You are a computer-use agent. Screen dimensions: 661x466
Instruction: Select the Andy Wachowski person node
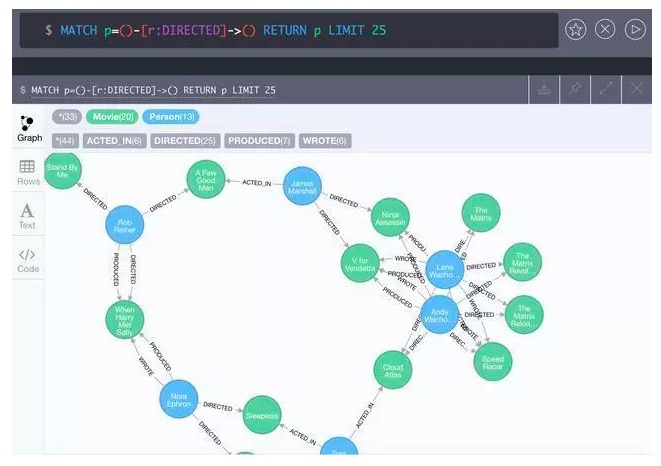(440, 315)
